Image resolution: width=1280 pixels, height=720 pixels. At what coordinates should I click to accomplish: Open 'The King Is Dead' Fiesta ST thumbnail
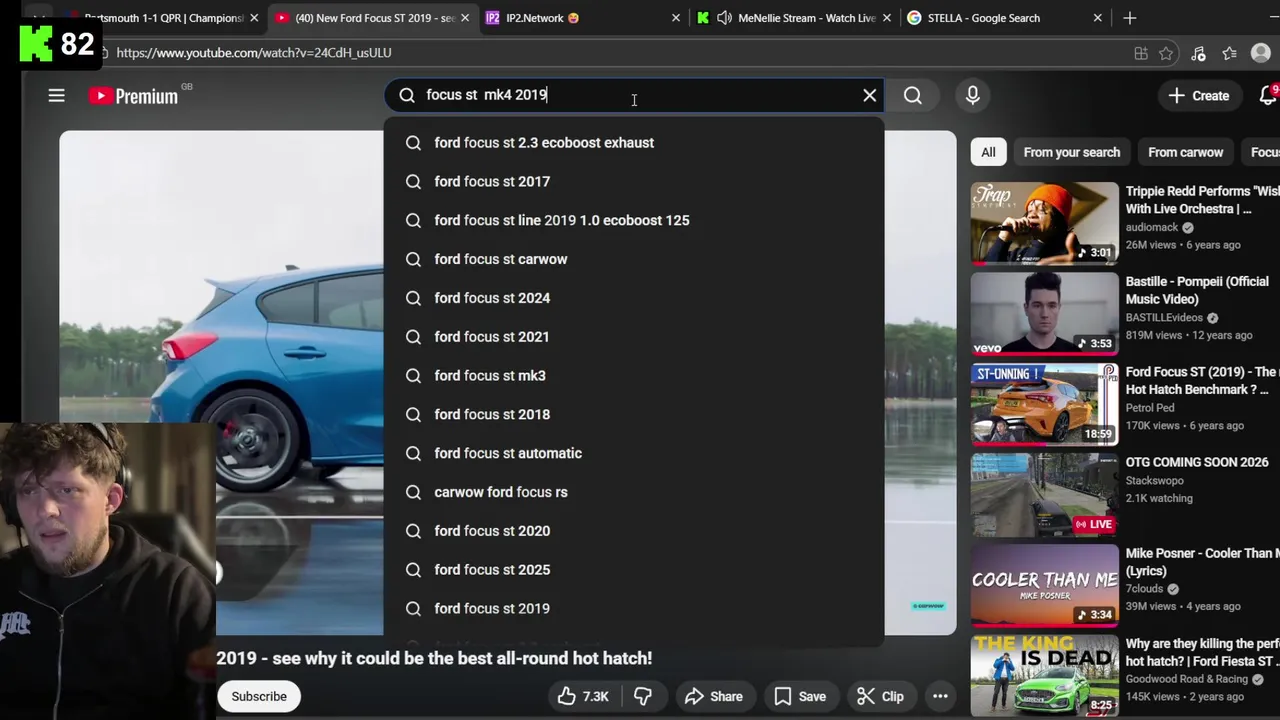1044,675
